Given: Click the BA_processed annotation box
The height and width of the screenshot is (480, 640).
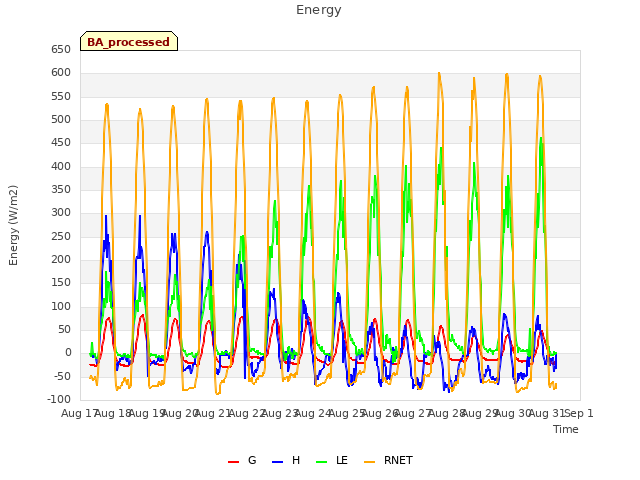Looking at the screenshot, I should point(129,41).
